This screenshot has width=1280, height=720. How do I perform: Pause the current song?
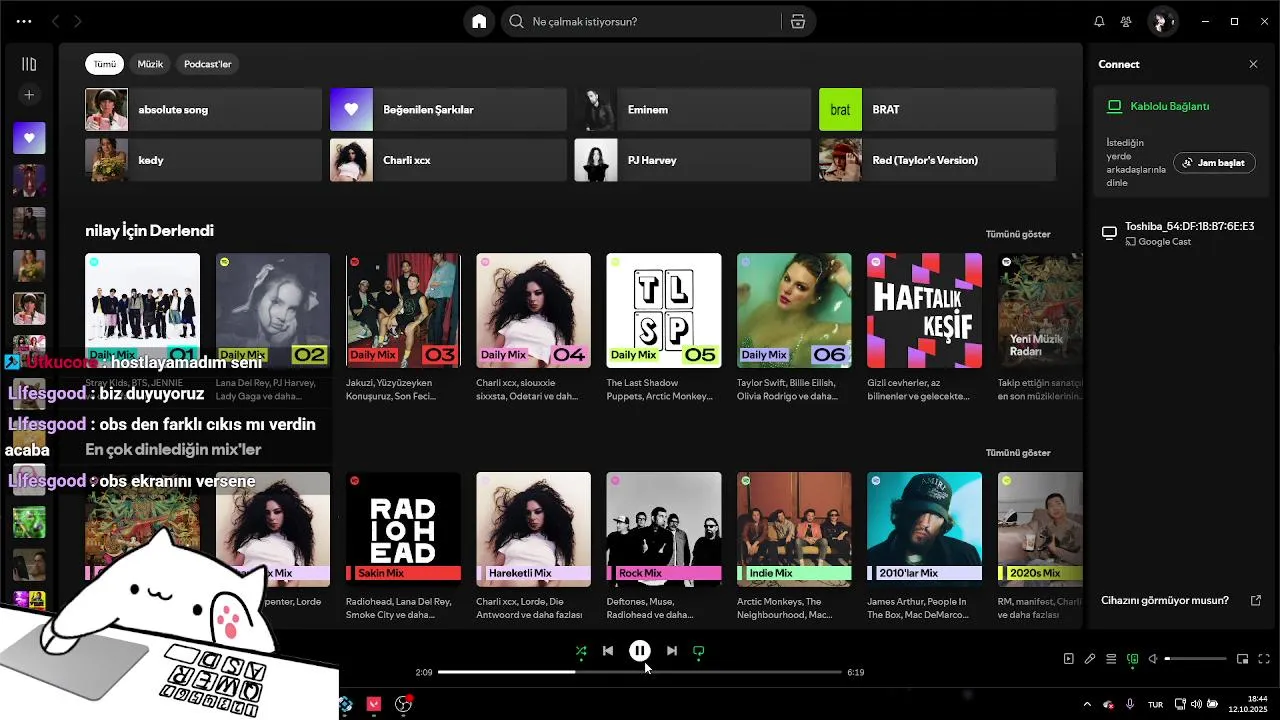tap(640, 651)
